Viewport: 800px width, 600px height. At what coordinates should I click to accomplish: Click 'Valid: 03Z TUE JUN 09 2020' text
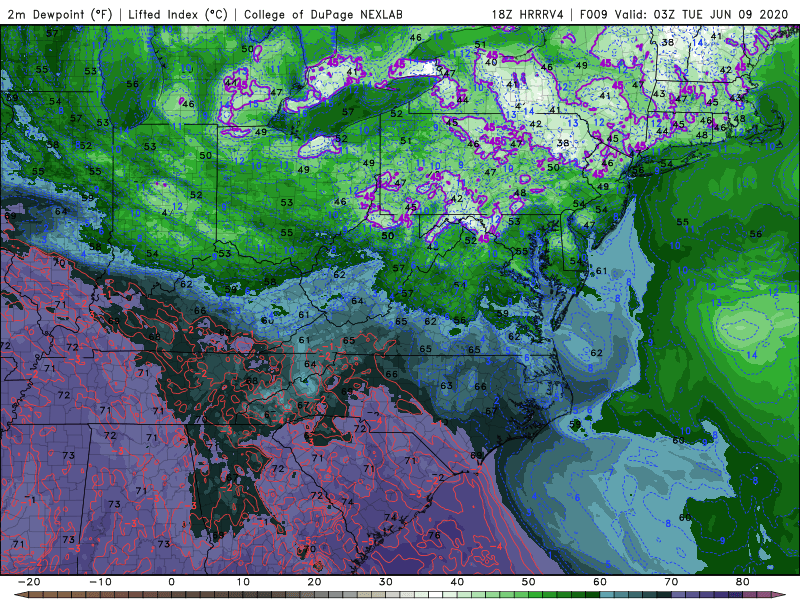702,14
